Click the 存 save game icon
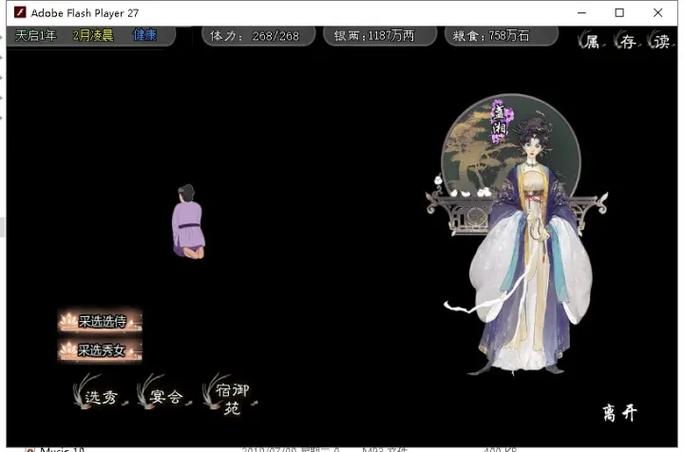Screen dimensions: 684x452 [x=626, y=41]
